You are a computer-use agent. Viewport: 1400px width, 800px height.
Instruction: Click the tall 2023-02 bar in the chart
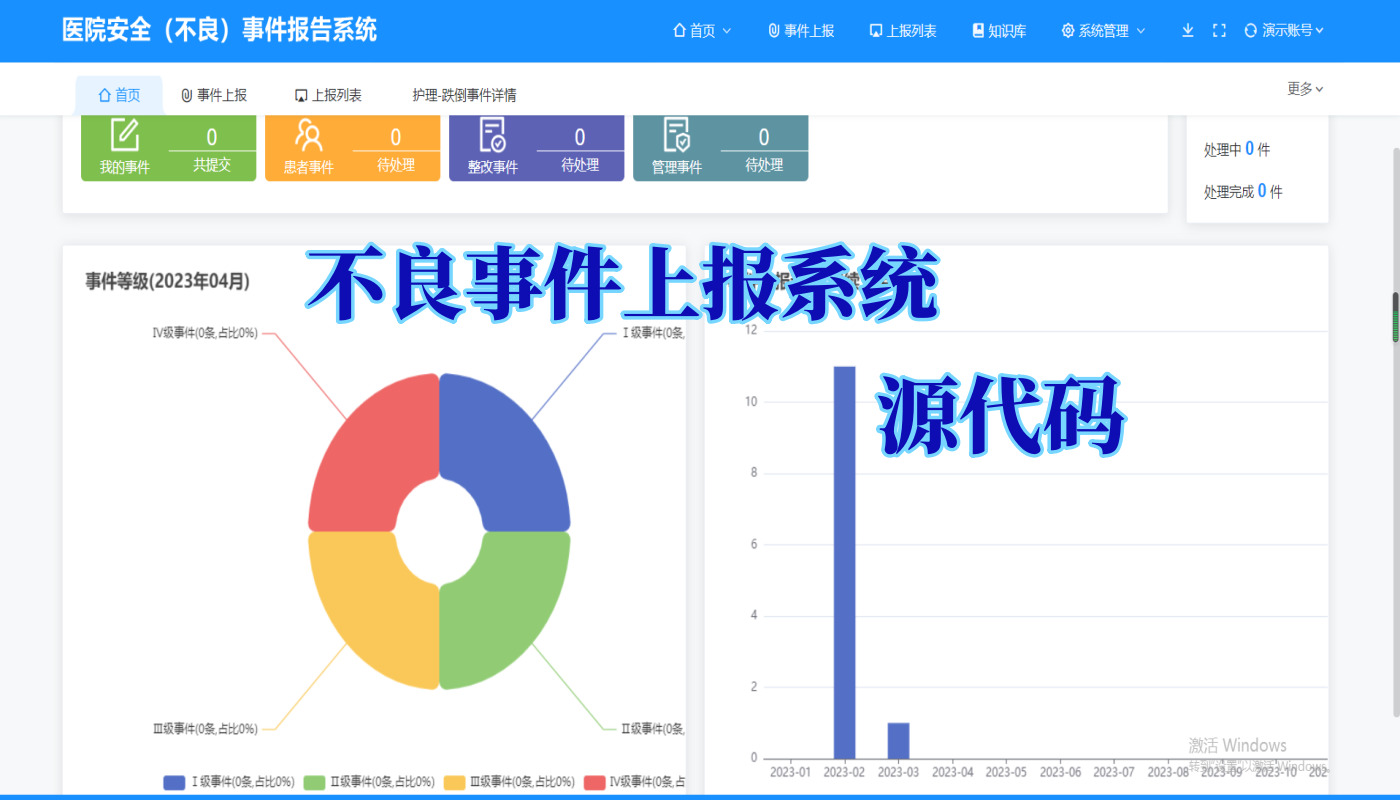[x=844, y=562]
